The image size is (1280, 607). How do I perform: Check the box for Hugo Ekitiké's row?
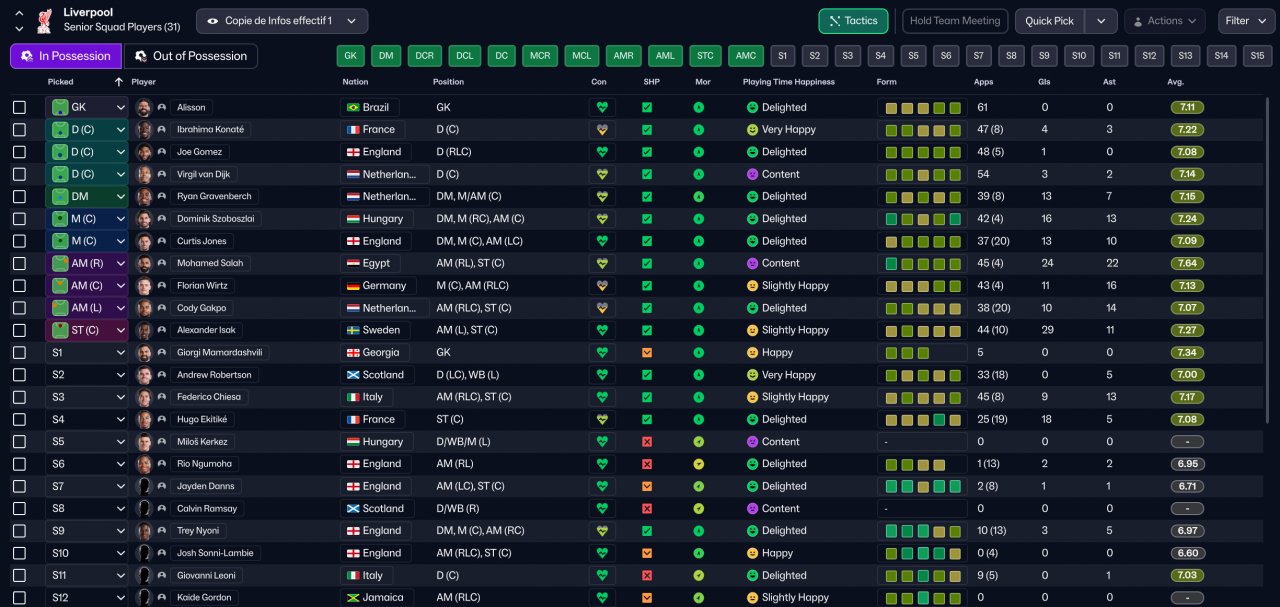coord(19,420)
